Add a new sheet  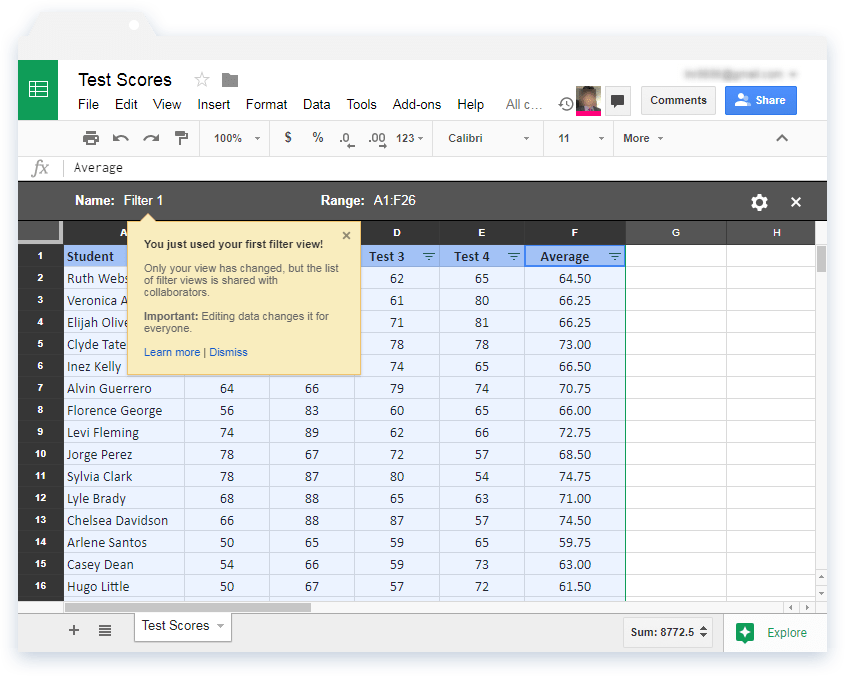(74, 630)
